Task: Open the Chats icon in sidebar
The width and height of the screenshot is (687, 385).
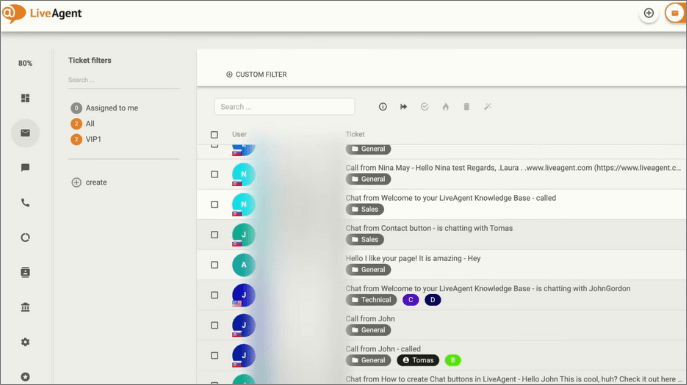Action: pyautogui.click(x=25, y=168)
